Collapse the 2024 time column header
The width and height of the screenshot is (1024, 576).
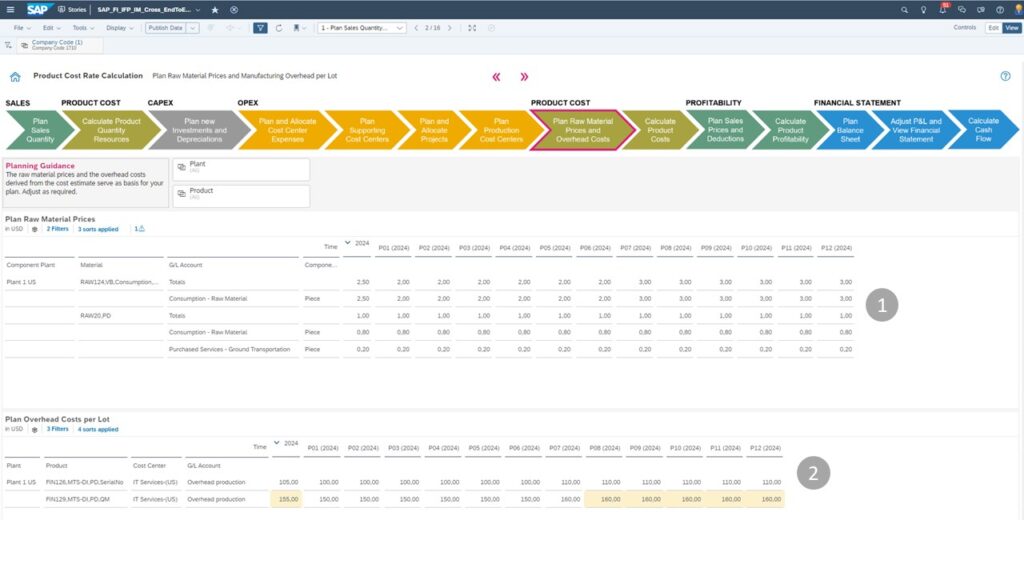point(347,242)
